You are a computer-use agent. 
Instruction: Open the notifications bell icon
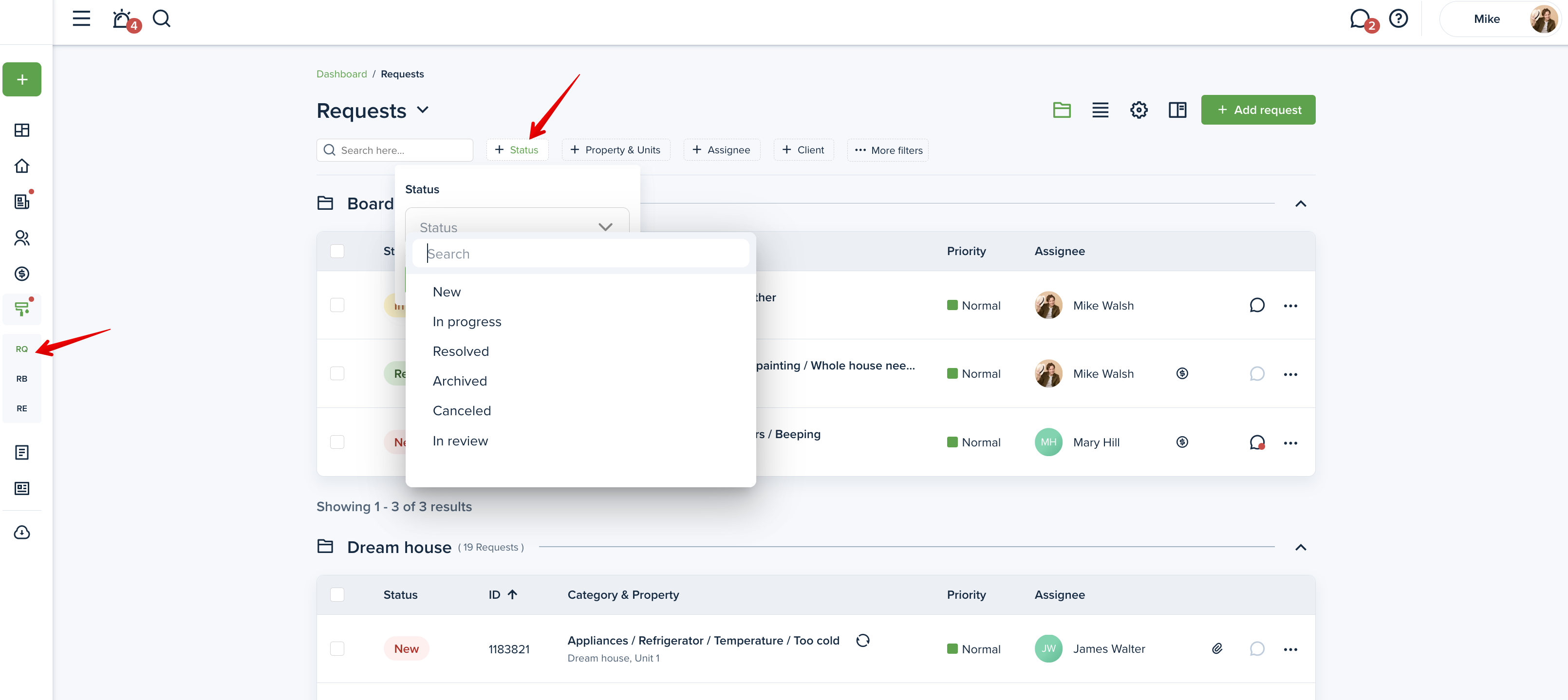point(123,19)
